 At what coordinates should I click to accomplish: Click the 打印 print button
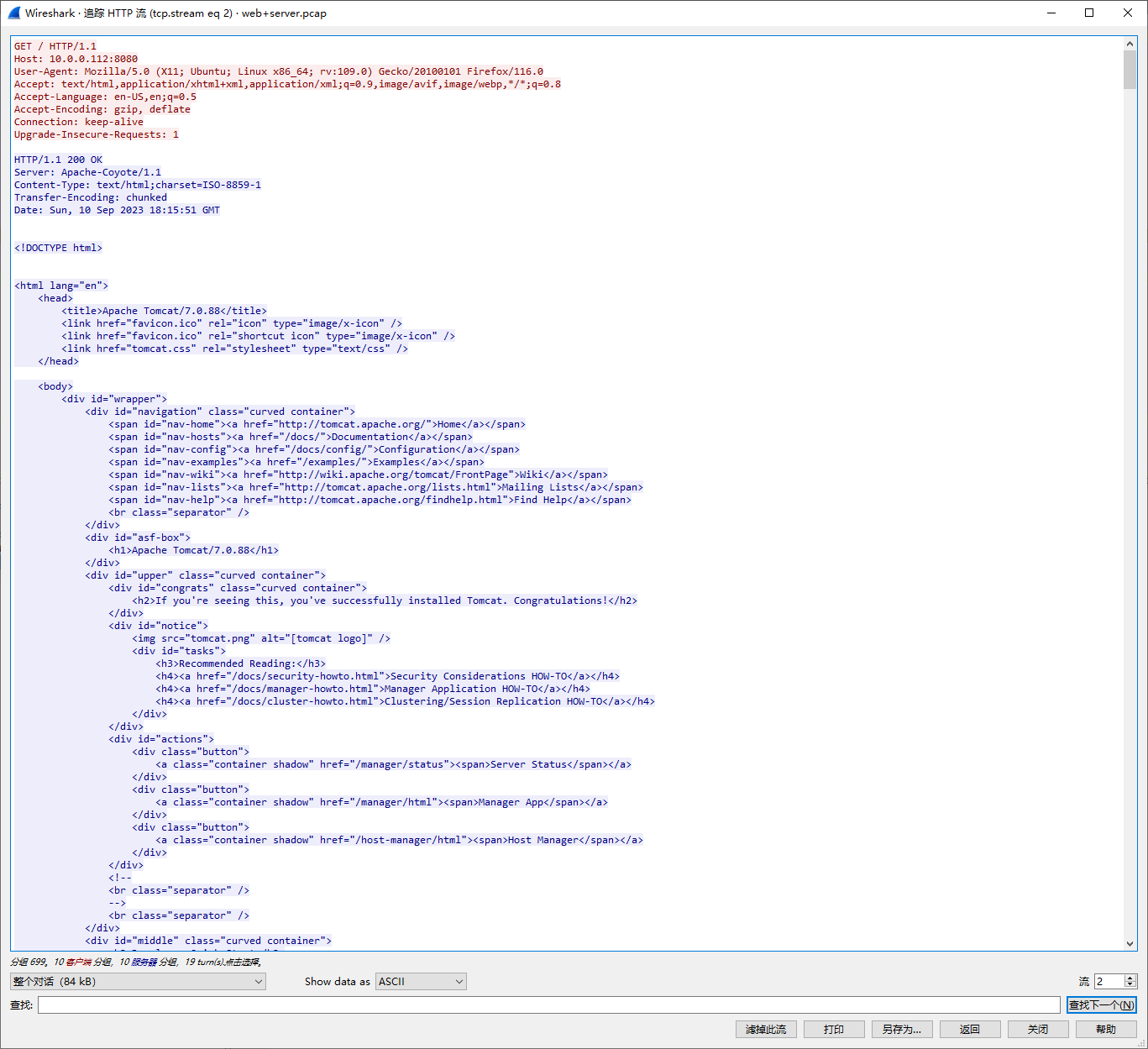833,1029
